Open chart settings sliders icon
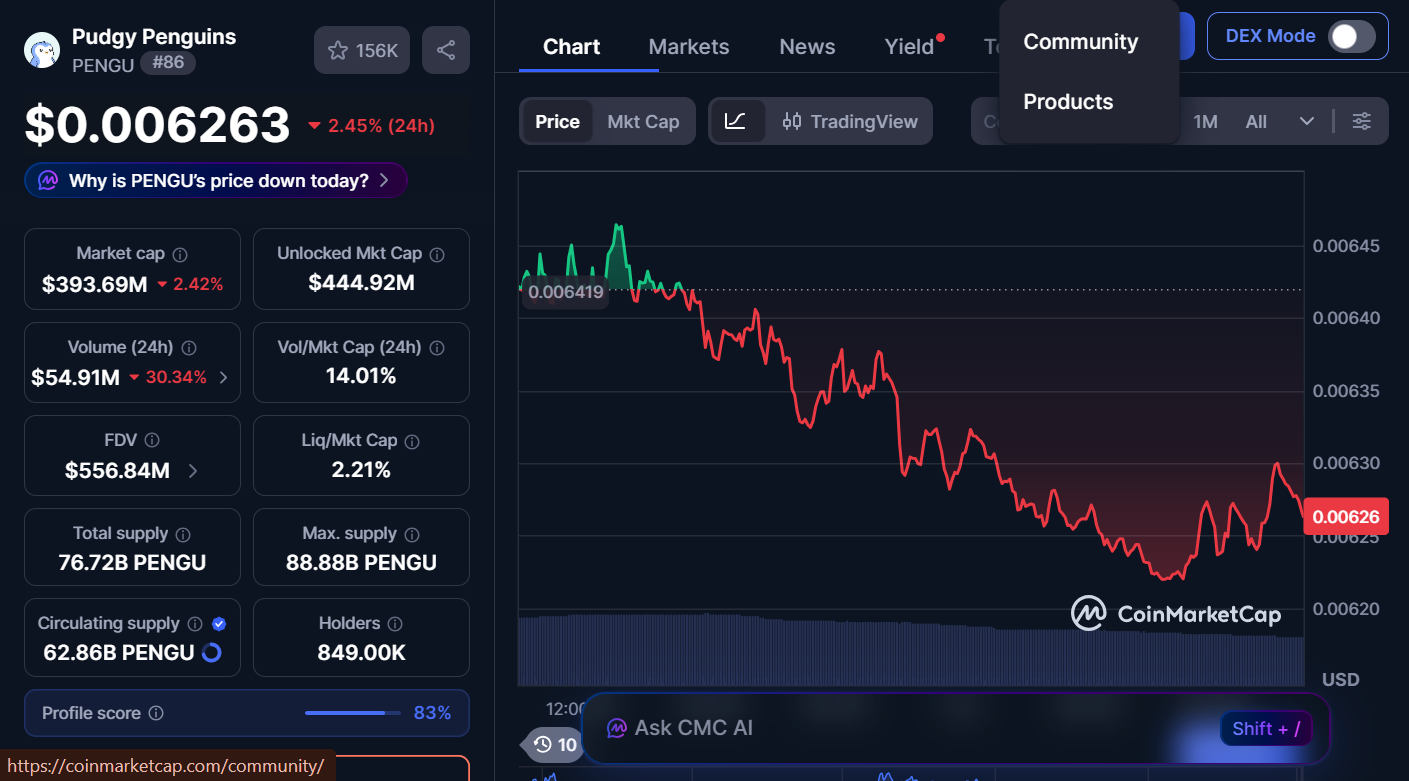This screenshot has width=1409, height=781. coord(1361,121)
